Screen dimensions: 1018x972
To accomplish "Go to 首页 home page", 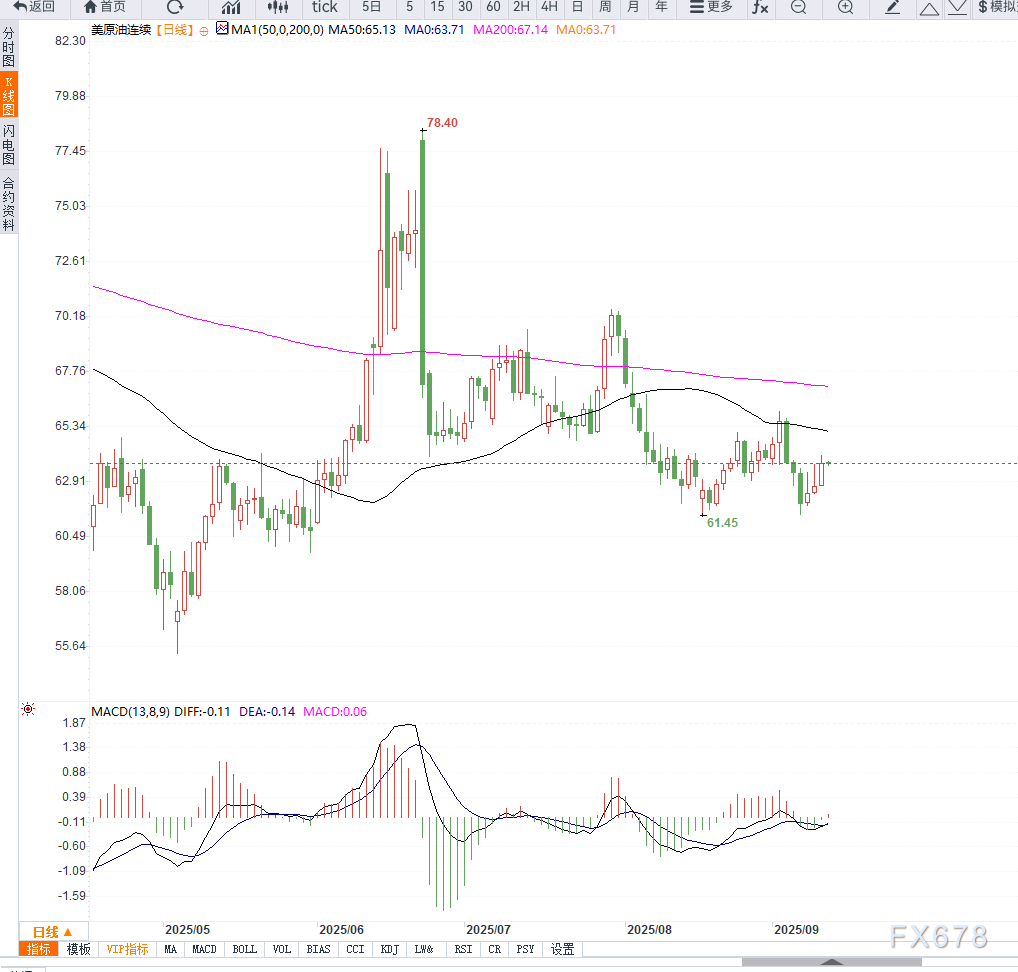I will point(105,7).
